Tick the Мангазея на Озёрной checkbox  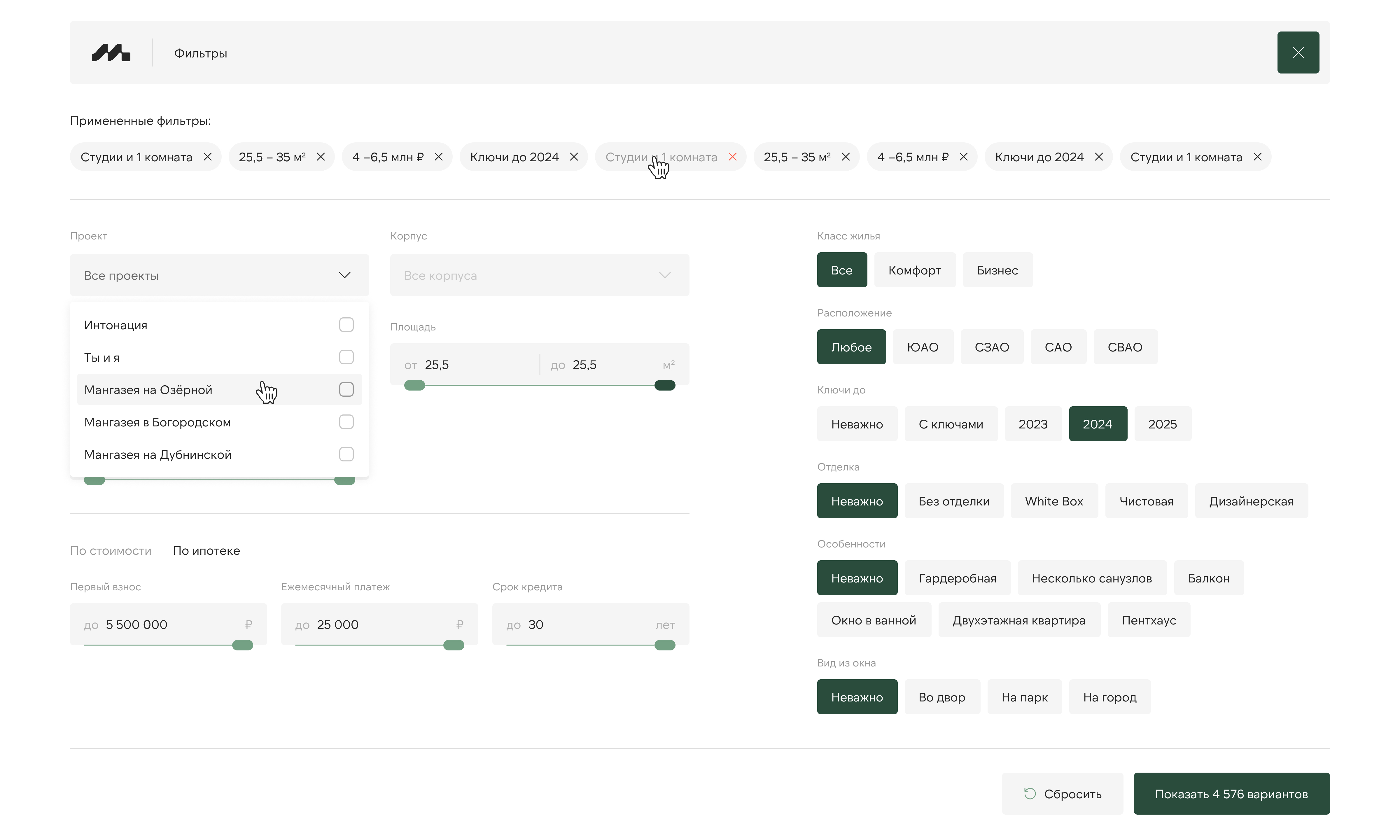[346, 389]
